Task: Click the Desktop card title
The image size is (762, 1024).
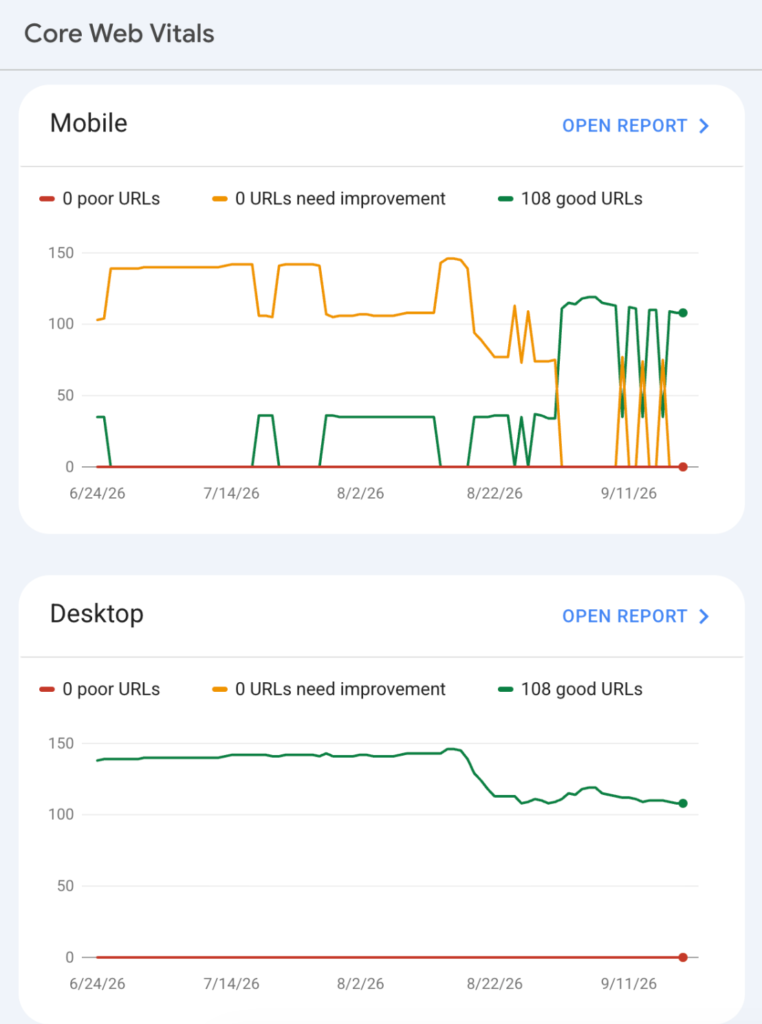Action: pos(97,614)
